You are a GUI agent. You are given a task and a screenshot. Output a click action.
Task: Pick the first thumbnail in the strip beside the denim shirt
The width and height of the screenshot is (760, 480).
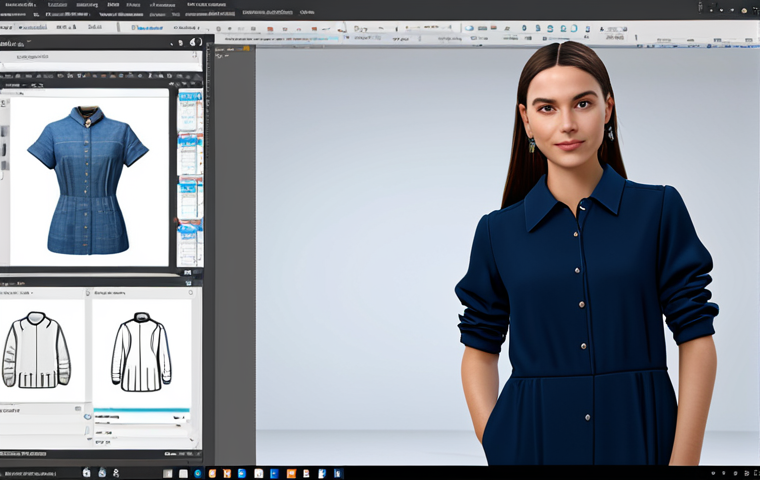(x=190, y=111)
